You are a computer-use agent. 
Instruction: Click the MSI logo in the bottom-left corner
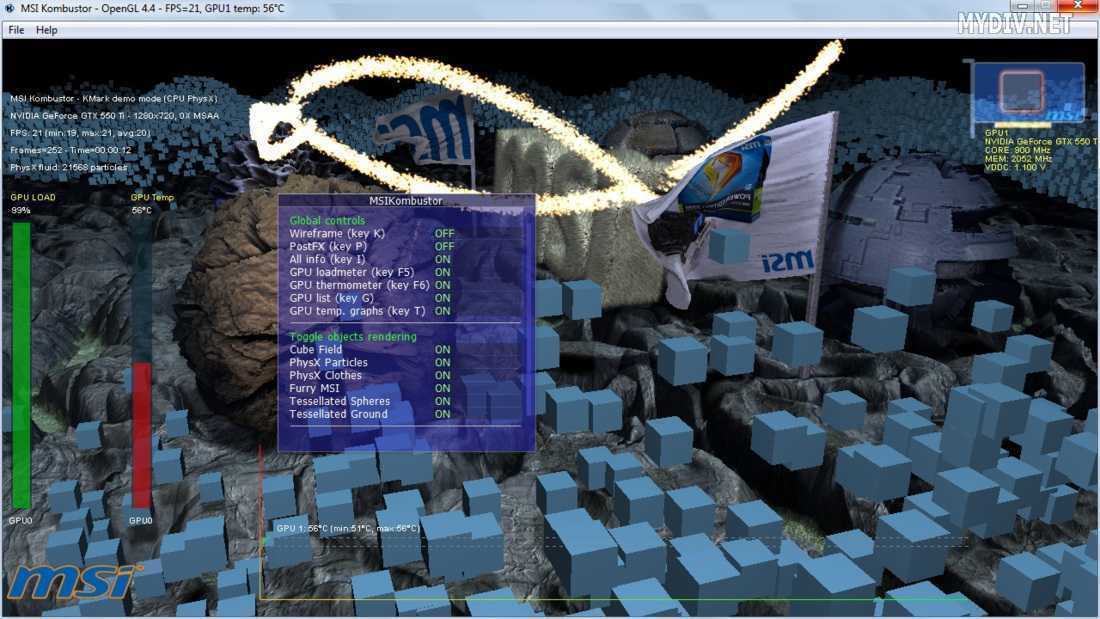[73, 583]
